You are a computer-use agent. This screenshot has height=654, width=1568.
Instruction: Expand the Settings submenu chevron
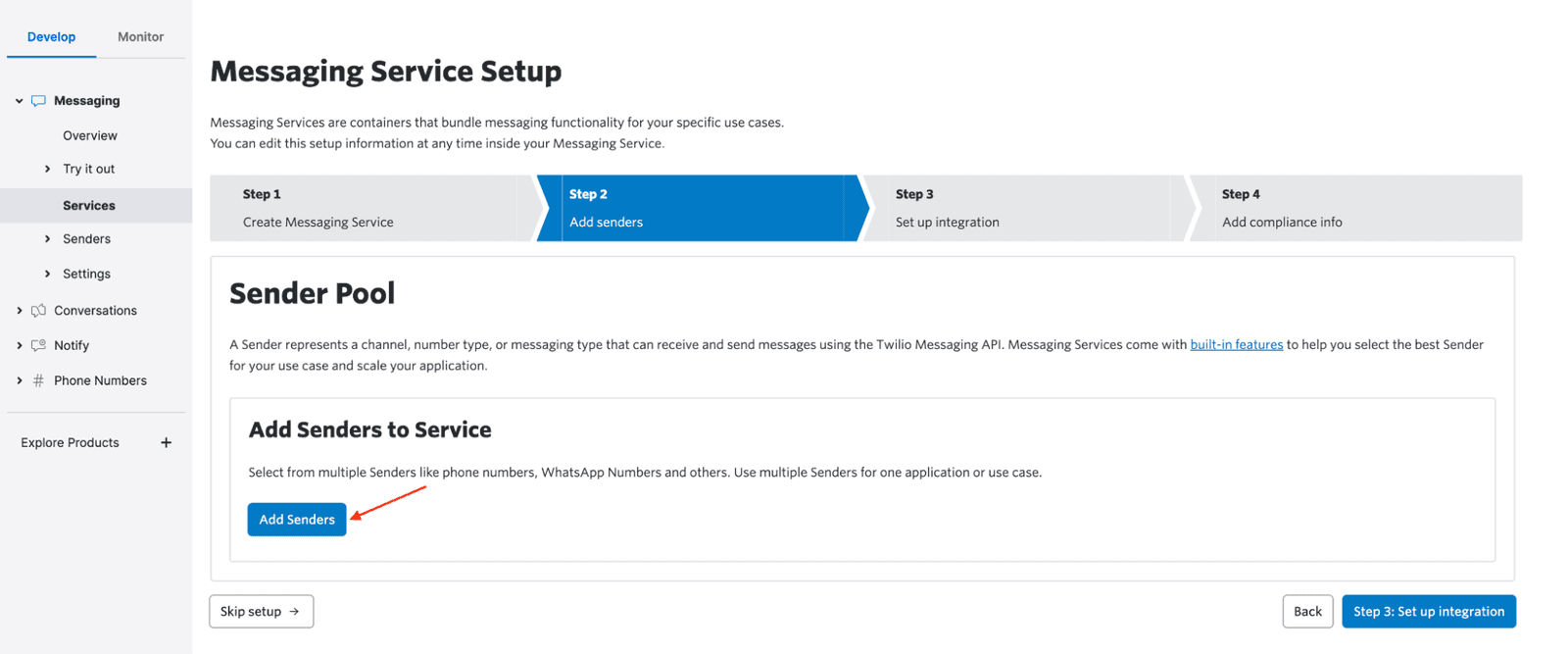click(47, 275)
